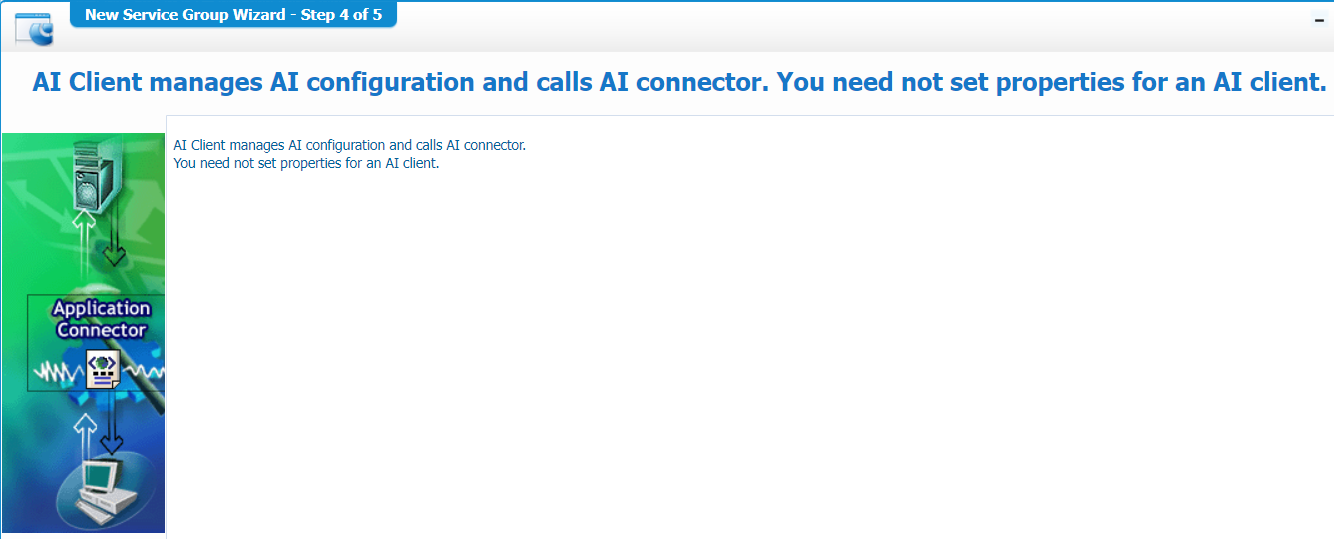Click the XML document icon under Application Connector
This screenshot has width=1334, height=539.
[x=102, y=369]
